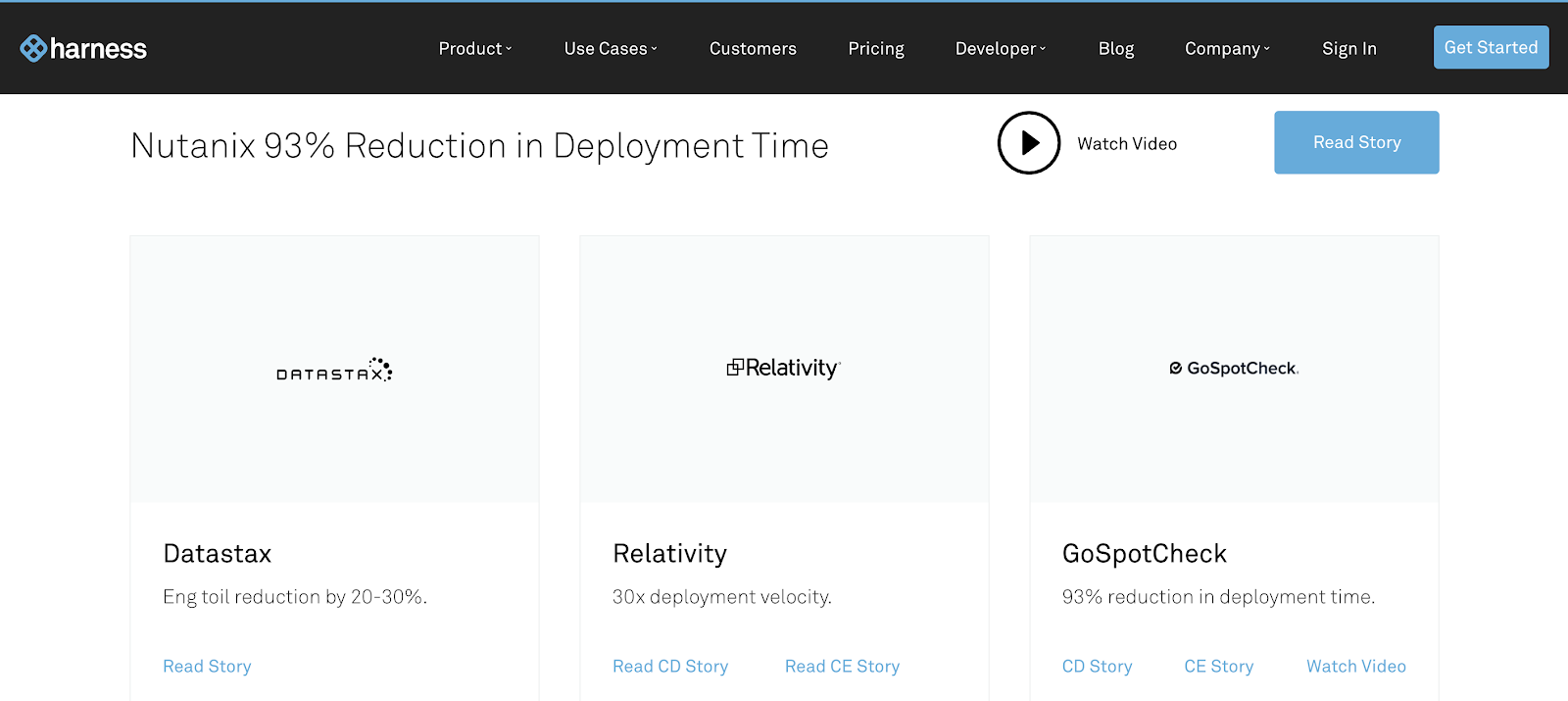Viewport: 1568px width, 701px height.
Task: Open Relativity's Read CD Story link
Action: (x=670, y=667)
